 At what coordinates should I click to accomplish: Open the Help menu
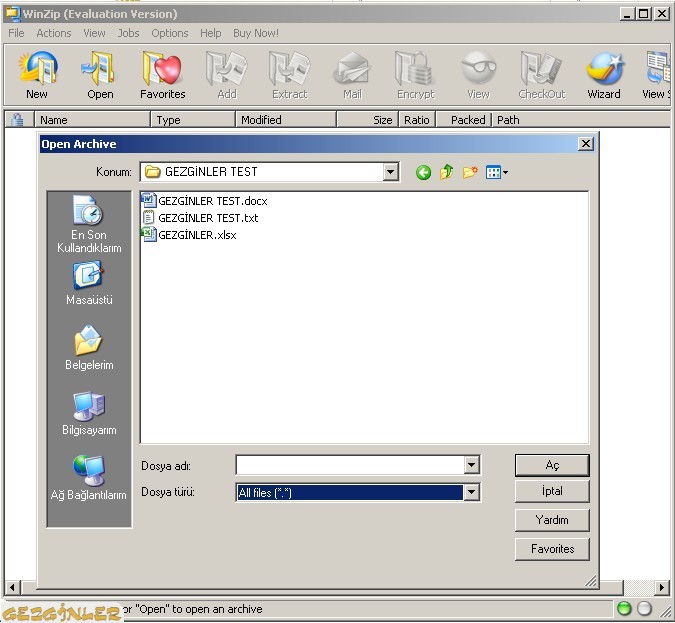(211, 33)
